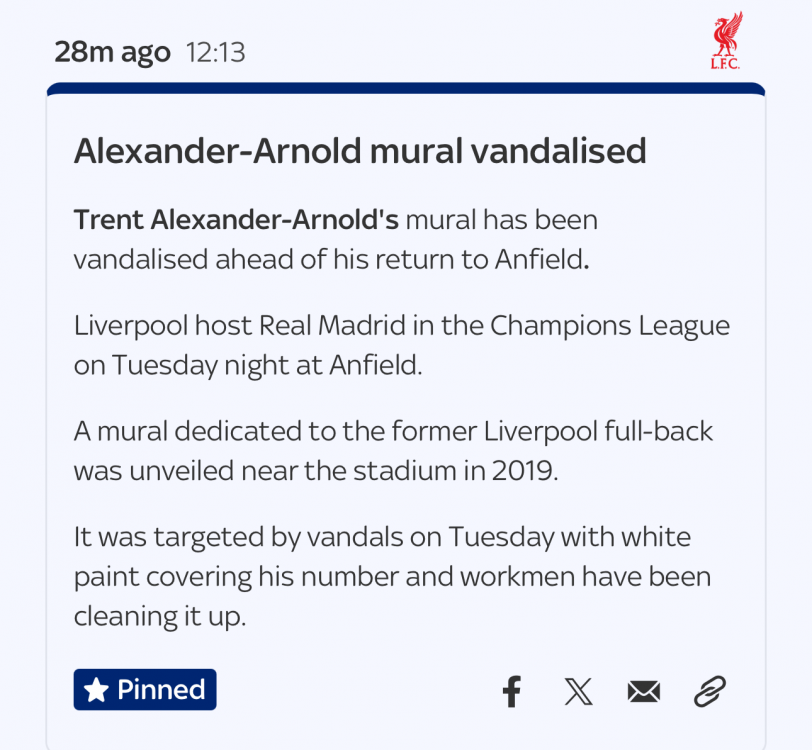Click the bold "Trent Alexander-Arnold's" name
Viewport: 812px width, 750px height.
pyautogui.click(x=236, y=219)
